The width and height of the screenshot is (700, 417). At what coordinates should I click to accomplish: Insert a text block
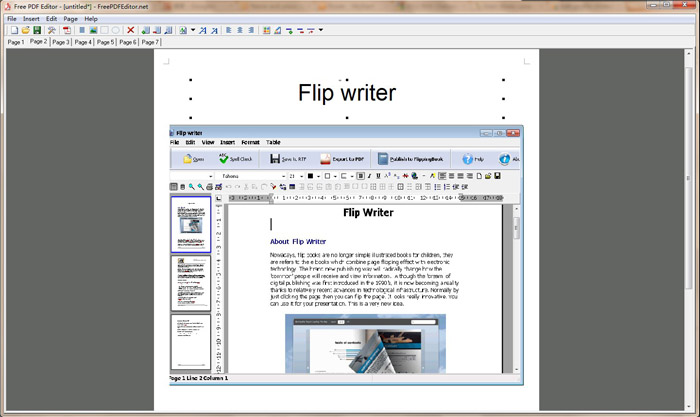coord(82,30)
